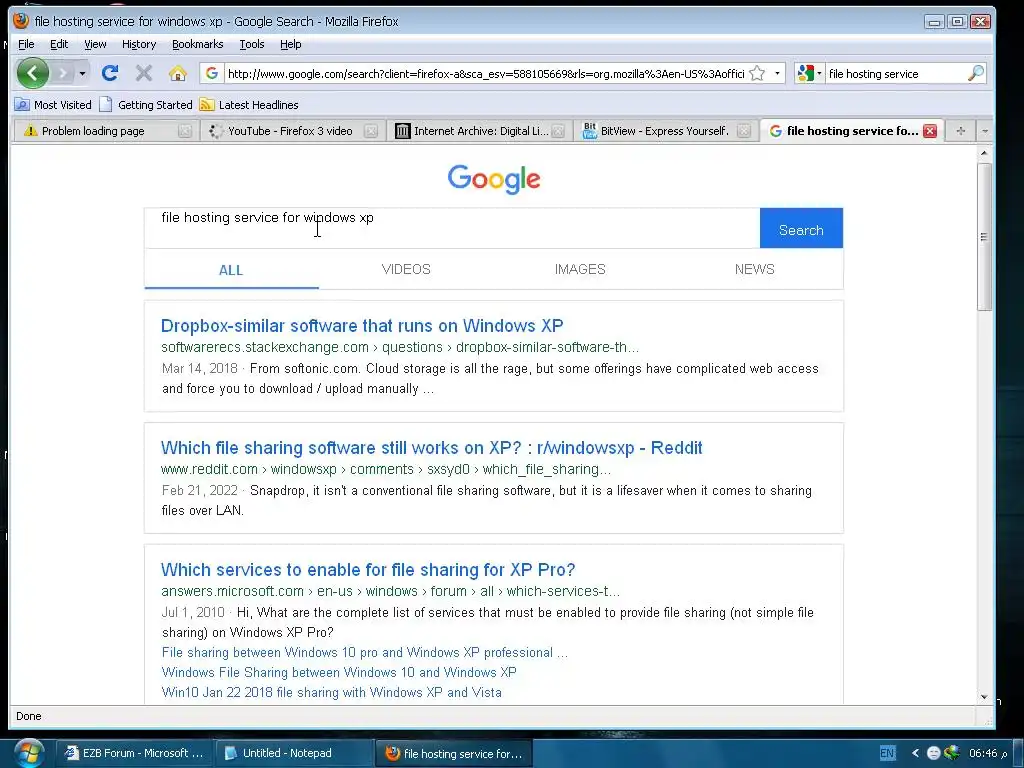Image resolution: width=1024 pixels, height=768 pixels.
Task: Expand the address bar URL history dropdown
Action: (x=777, y=73)
